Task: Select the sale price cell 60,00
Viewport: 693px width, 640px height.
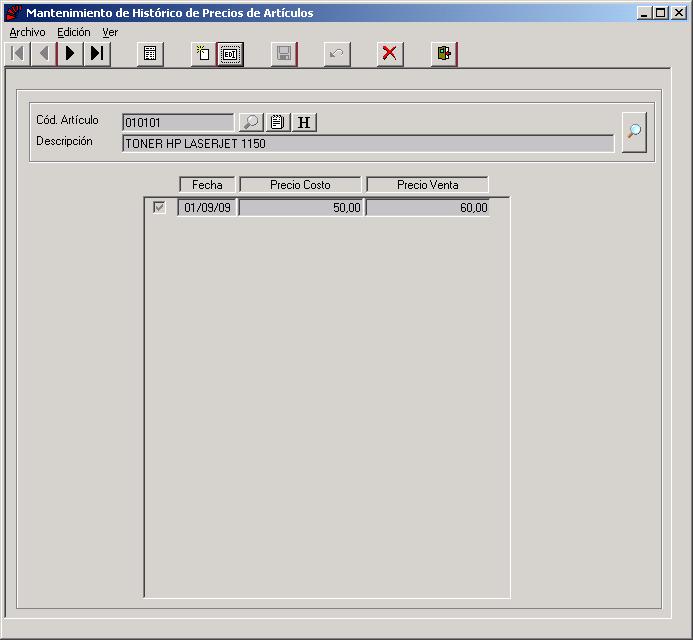Action: [x=427, y=207]
